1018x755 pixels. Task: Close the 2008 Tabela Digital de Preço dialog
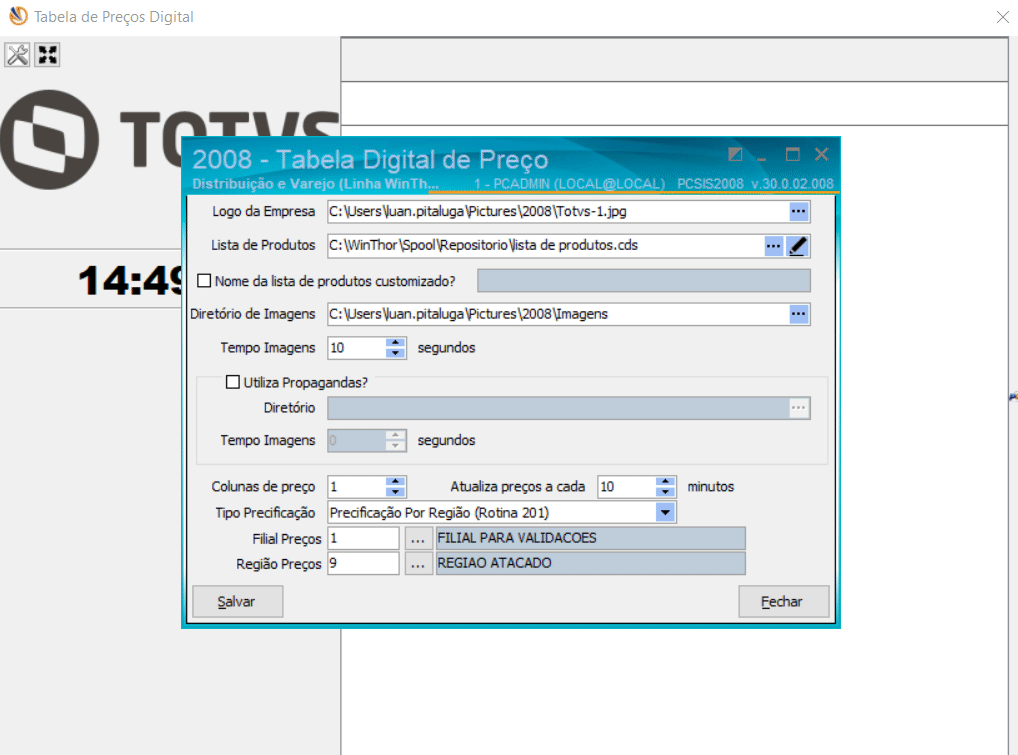(822, 155)
